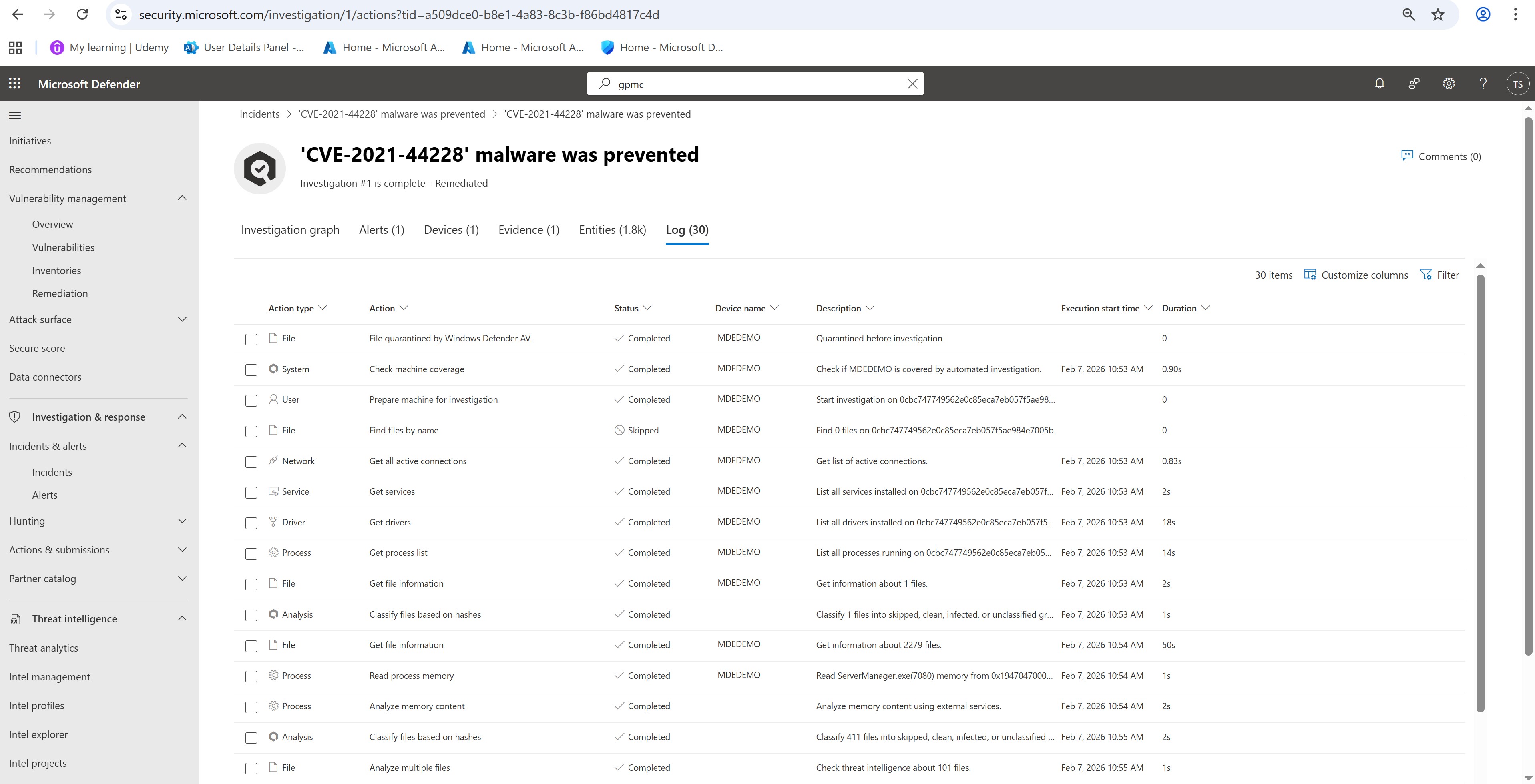Open the Microsoft app launcher grid

point(15,84)
